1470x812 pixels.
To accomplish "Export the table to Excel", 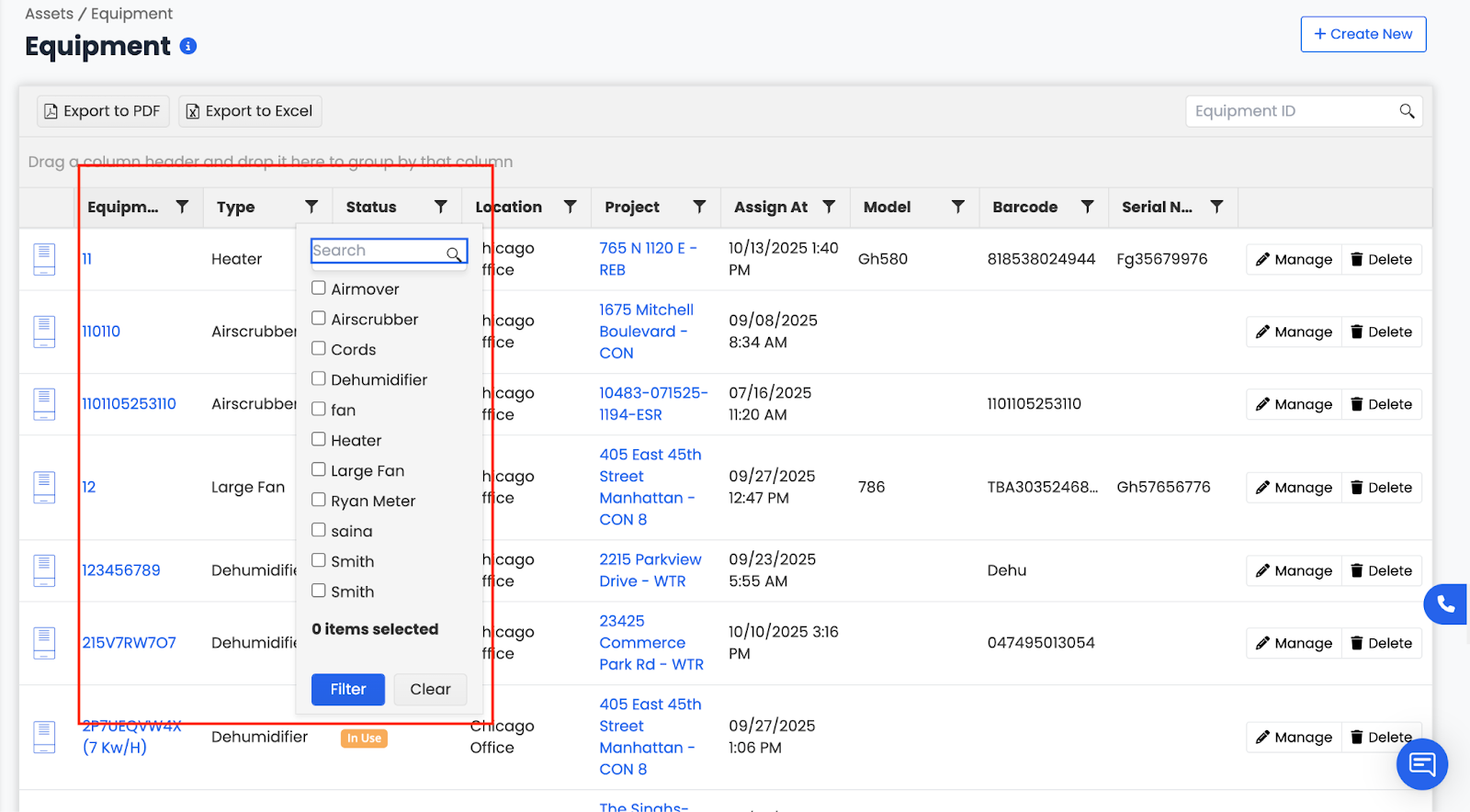I will [x=250, y=111].
